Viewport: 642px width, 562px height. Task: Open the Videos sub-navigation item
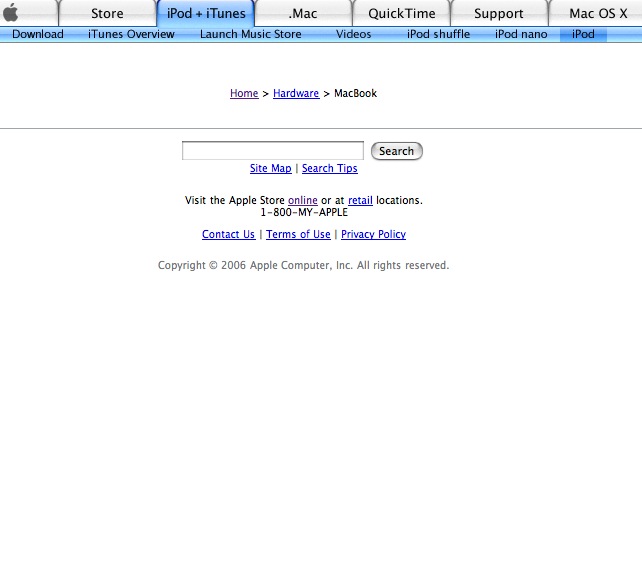pyautogui.click(x=353, y=34)
